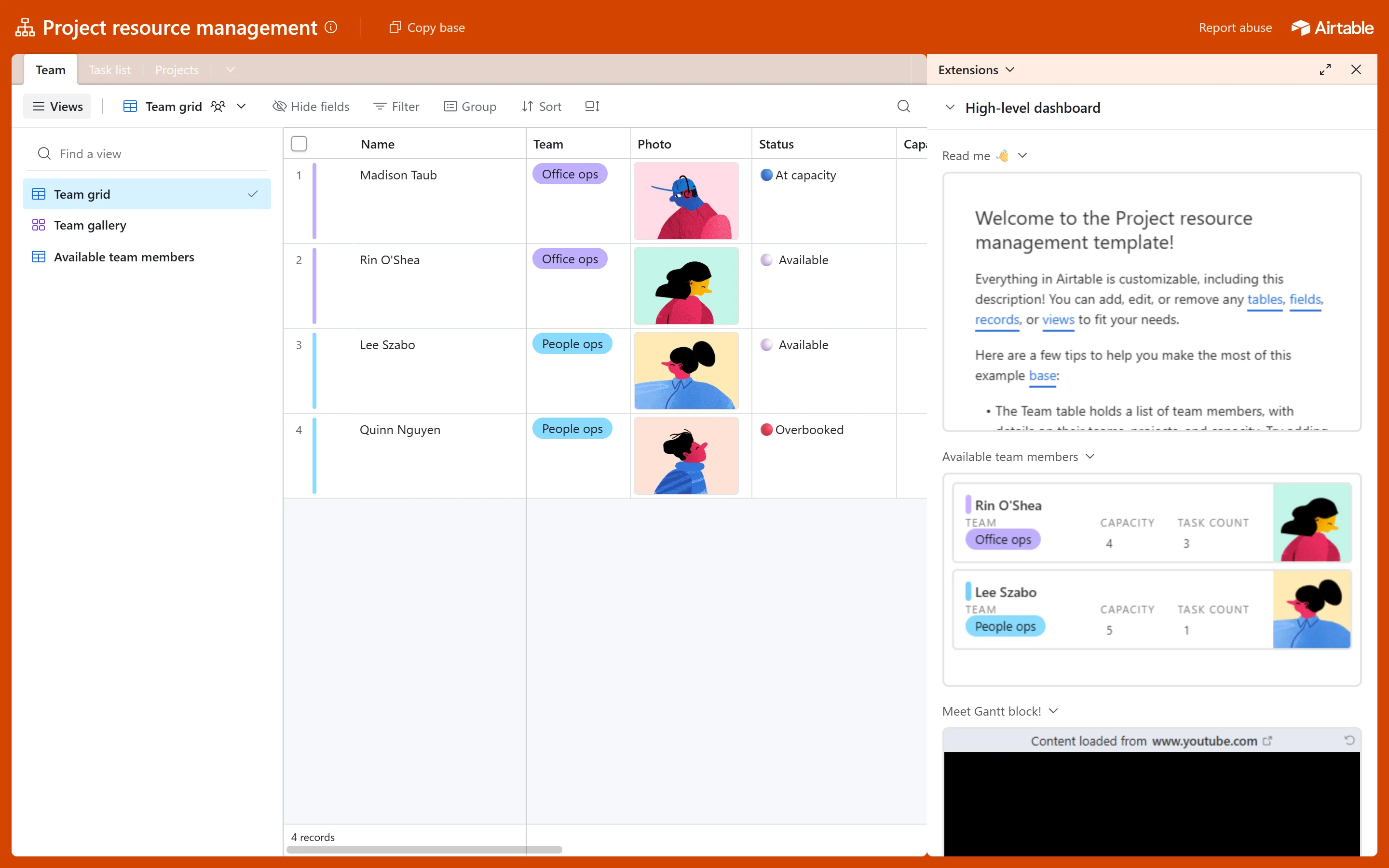Expand the more tables chevron
The image size is (1389, 868).
click(x=230, y=69)
